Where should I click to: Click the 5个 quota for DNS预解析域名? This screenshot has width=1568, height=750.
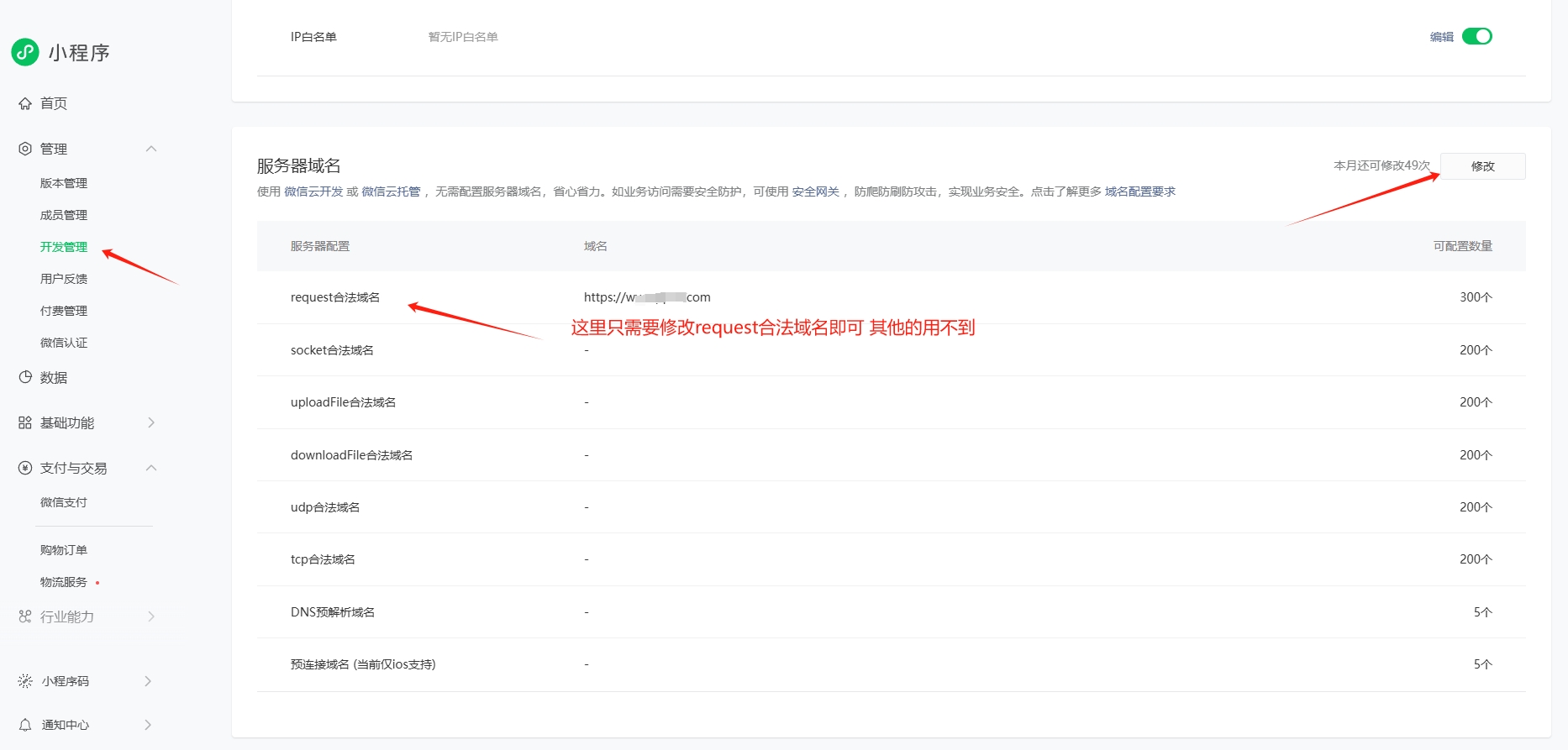tap(1482, 612)
